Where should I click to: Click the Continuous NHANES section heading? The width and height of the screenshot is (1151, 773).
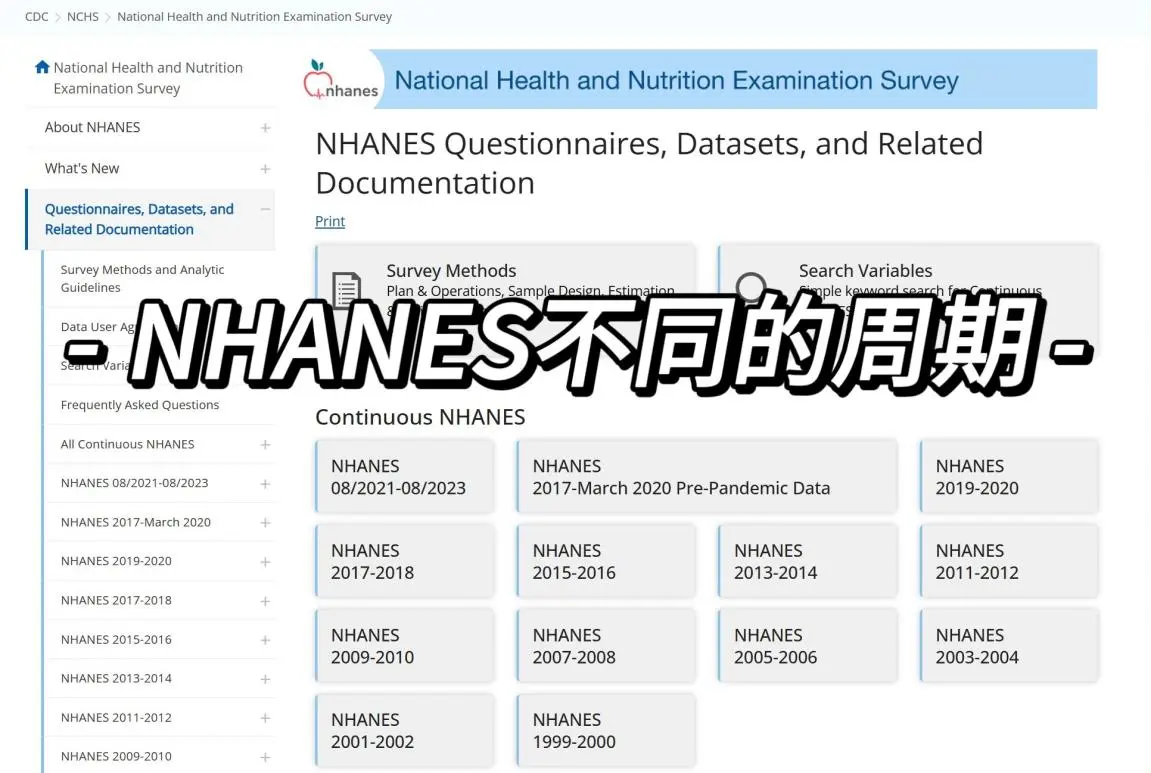pyautogui.click(x=420, y=417)
